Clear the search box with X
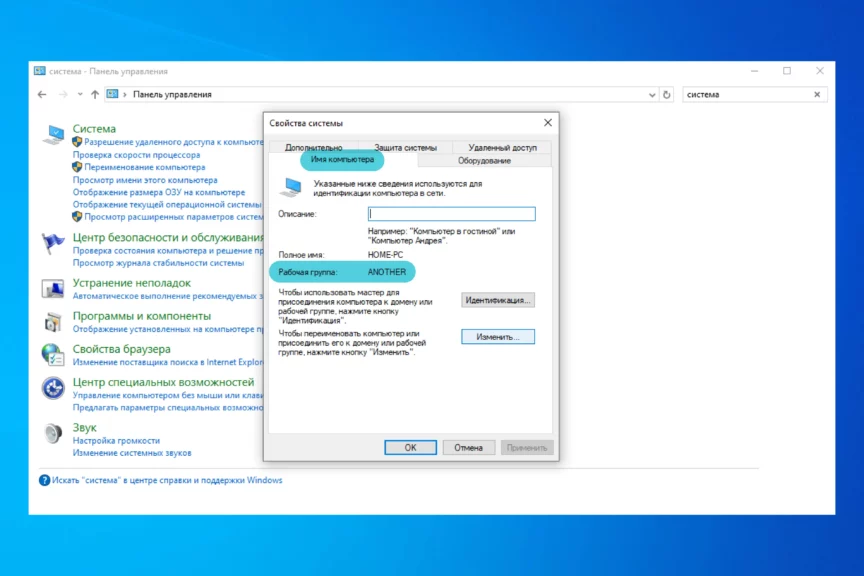864x576 pixels. 817,94
